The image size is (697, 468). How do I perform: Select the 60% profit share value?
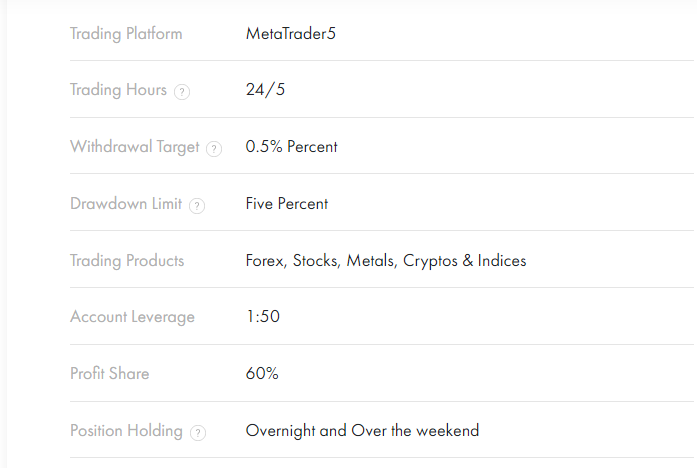pyautogui.click(x=262, y=373)
